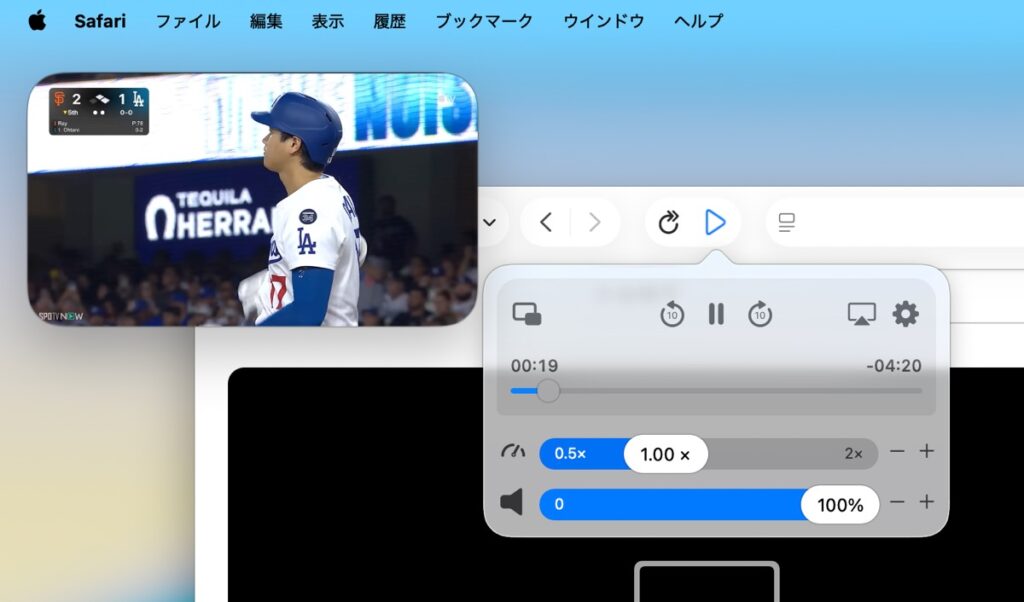Rewind the video 10 seconds
1024x602 pixels.
pos(672,315)
